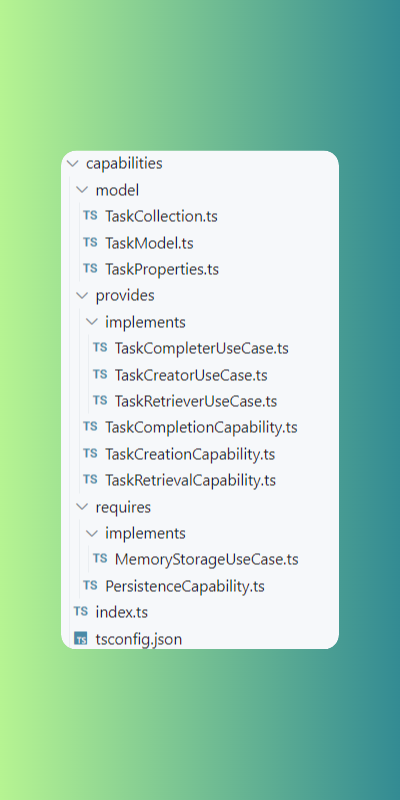Open TaskCreatorUseCase.ts file
This screenshot has height=800, width=400.
191,376
